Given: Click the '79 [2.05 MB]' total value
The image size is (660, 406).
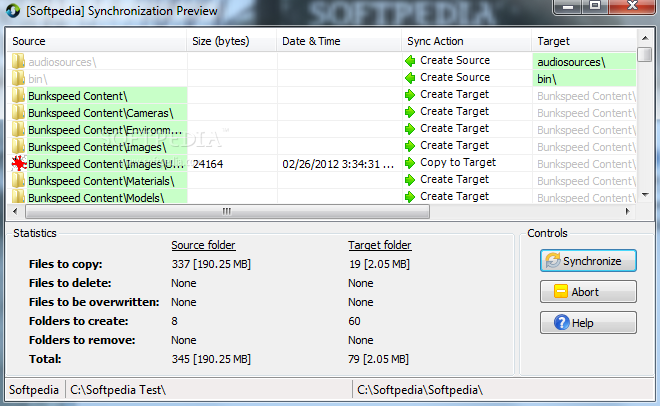Looking at the screenshot, I should pyautogui.click(x=378, y=359).
